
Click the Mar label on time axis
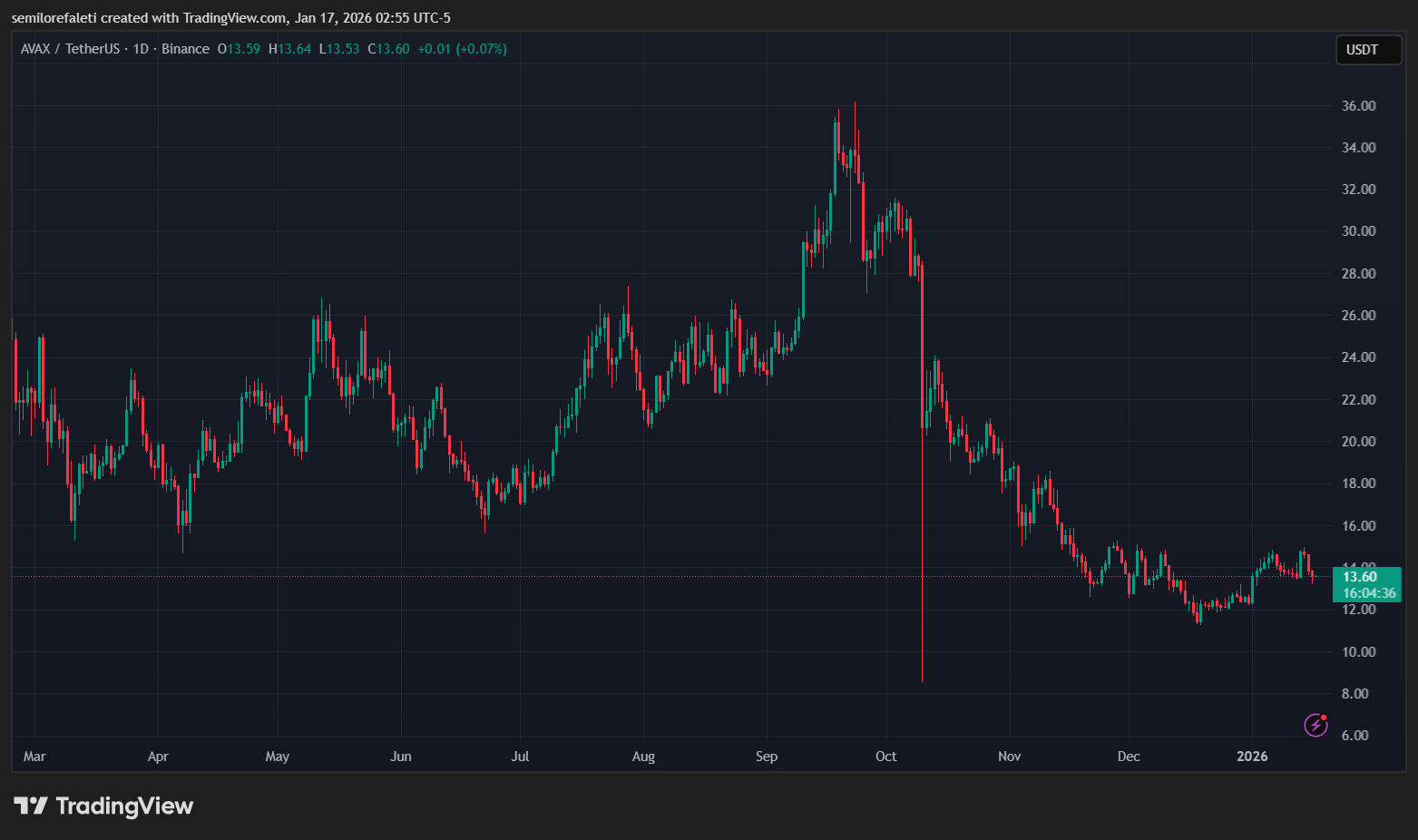pyautogui.click(x=34, y=757)
